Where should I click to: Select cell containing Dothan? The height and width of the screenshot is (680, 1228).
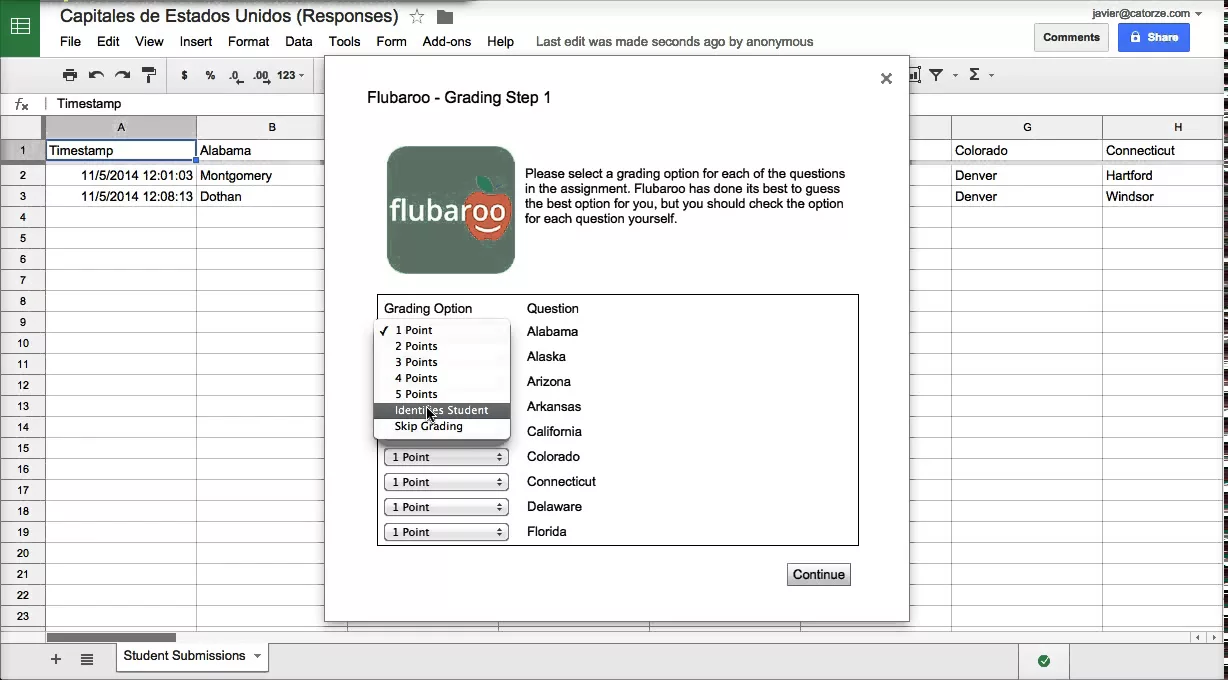[x=260, y=196]
